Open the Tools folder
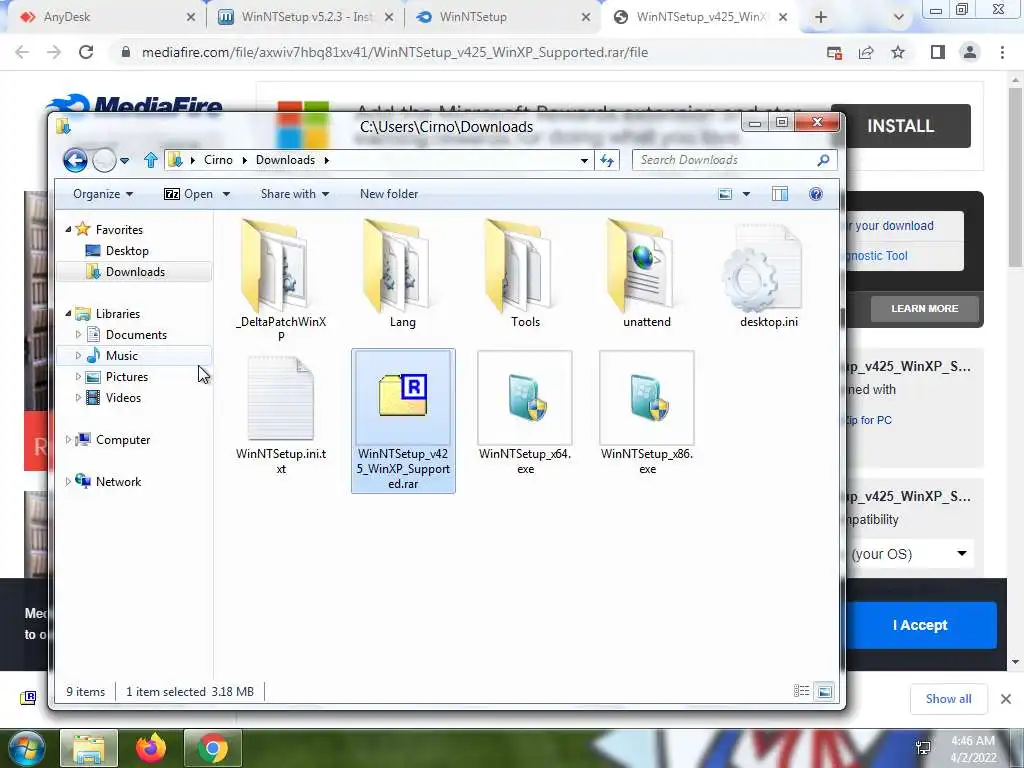The width and height of the screenshot is (1024, 768). tap(525, 274)
